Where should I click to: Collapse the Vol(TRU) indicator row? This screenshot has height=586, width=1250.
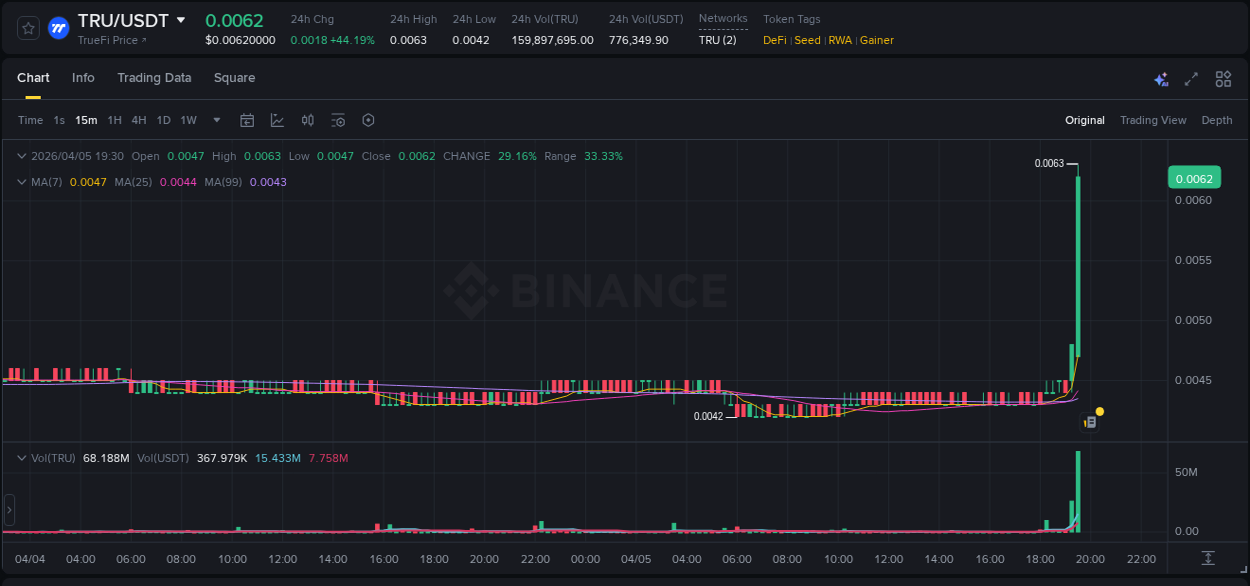pyautogui.click(x=21, y=456)
